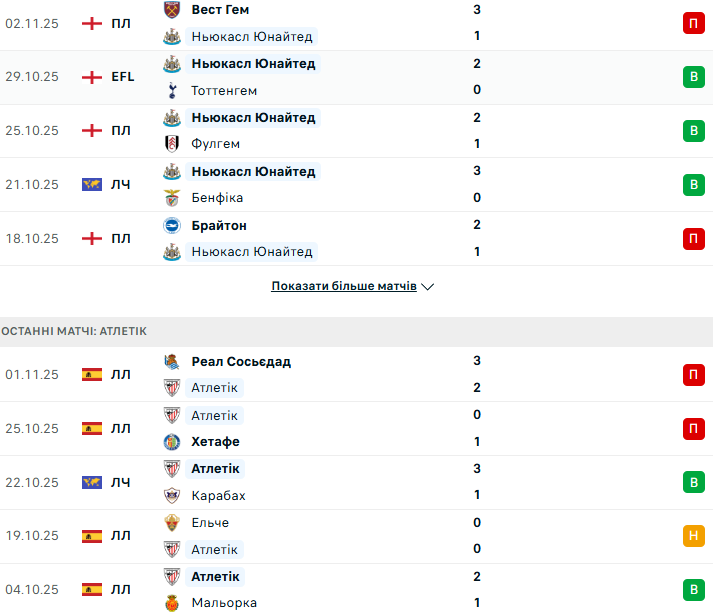Select EFL league label on 29.10.25 row
The image size is (713, 615).
(x=122, y=77)
